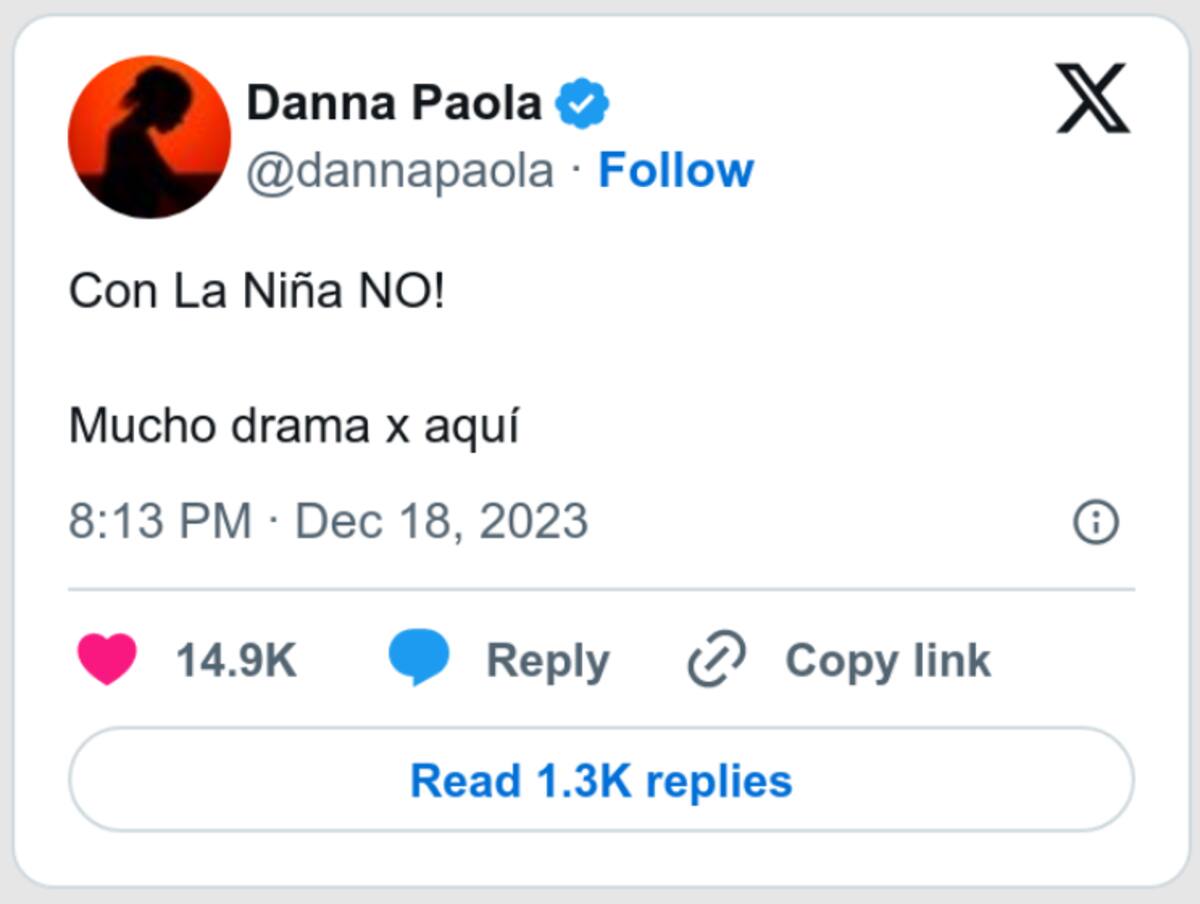Click the chain link copy icon
Screen dimensions: 1200x904
[x=717, y=660]
